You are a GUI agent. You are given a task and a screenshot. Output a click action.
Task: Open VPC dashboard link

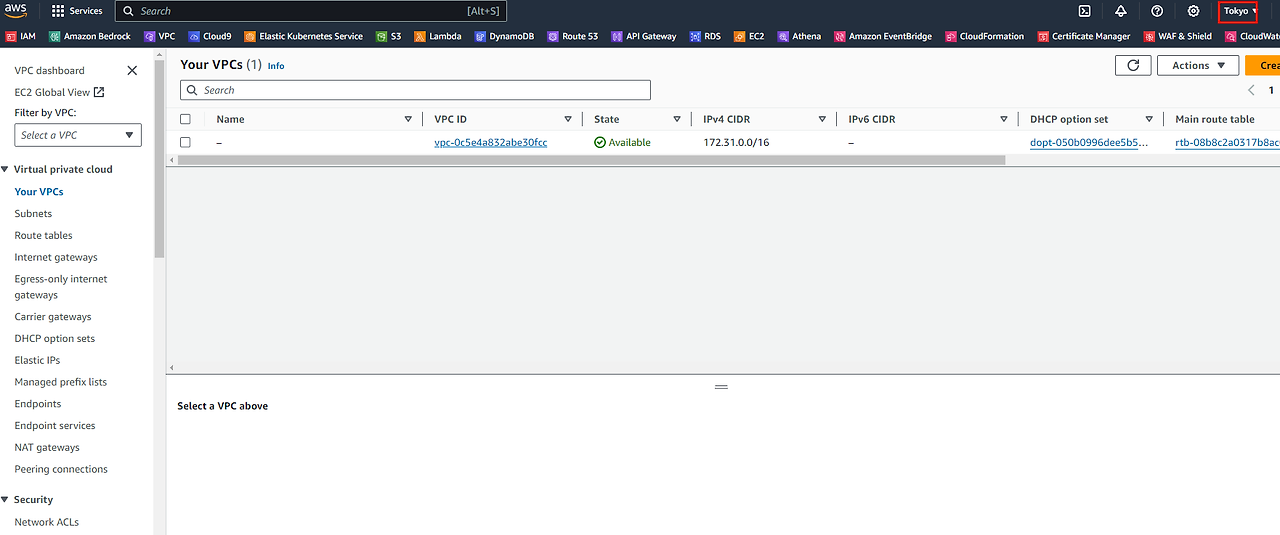49,70
